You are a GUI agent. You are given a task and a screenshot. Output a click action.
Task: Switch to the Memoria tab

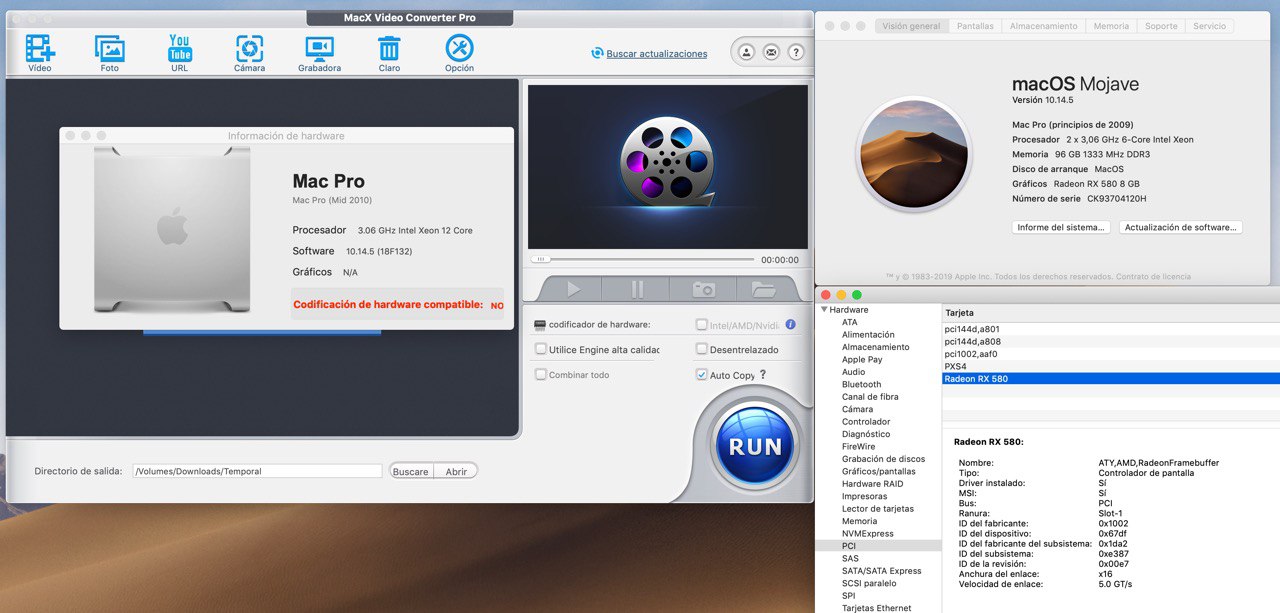coord(1111,26)
